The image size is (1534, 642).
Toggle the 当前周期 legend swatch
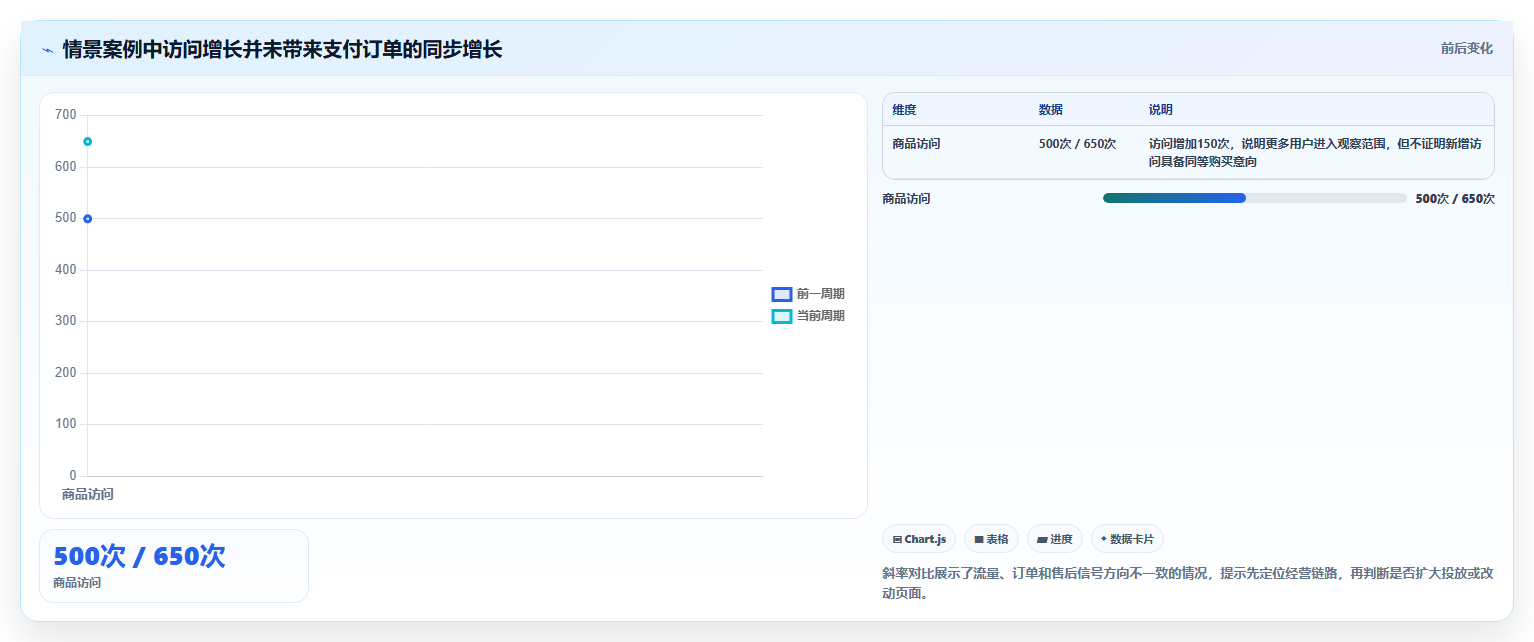782,316
